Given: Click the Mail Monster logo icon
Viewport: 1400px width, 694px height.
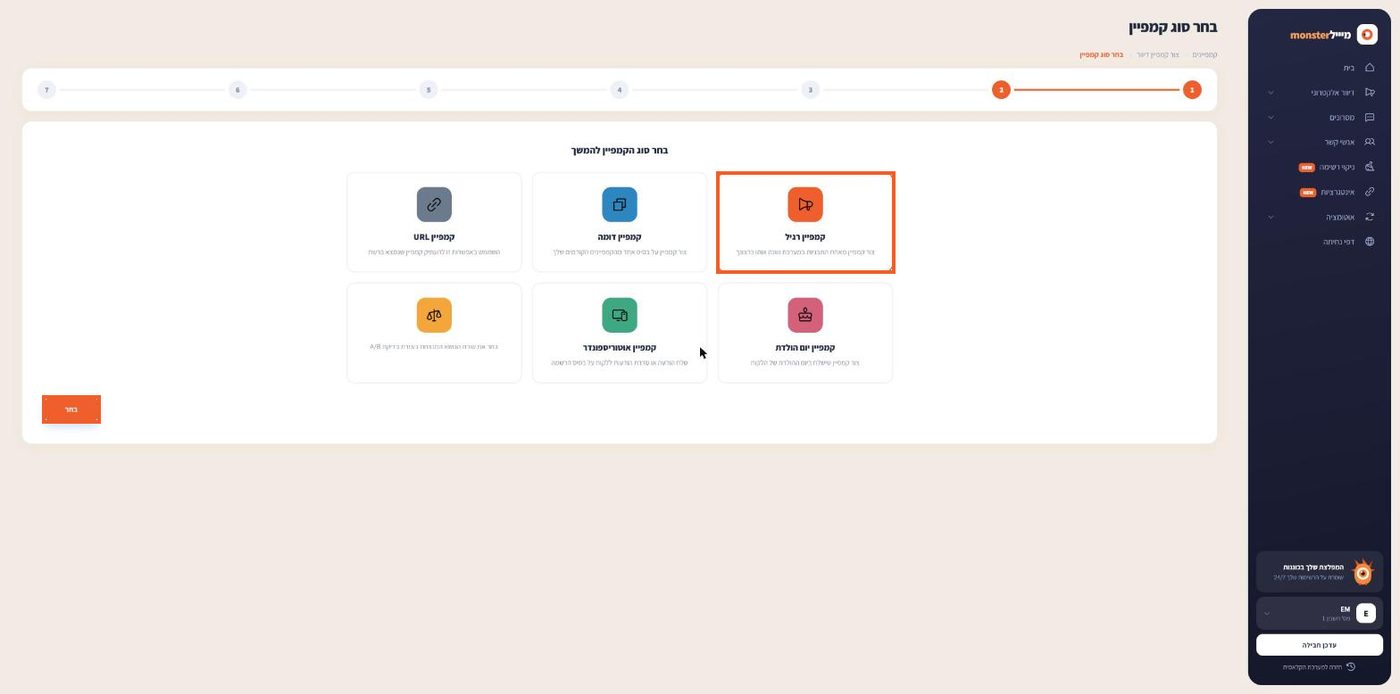Looking at the screenshot, I should pos(1367,35).
